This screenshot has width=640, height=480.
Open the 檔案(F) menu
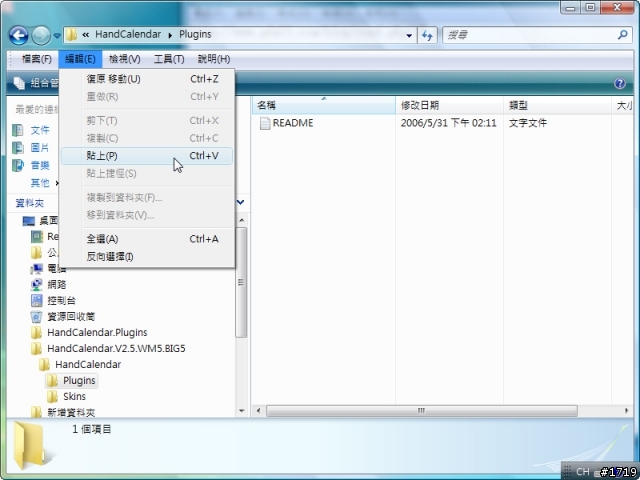point(37,59)
